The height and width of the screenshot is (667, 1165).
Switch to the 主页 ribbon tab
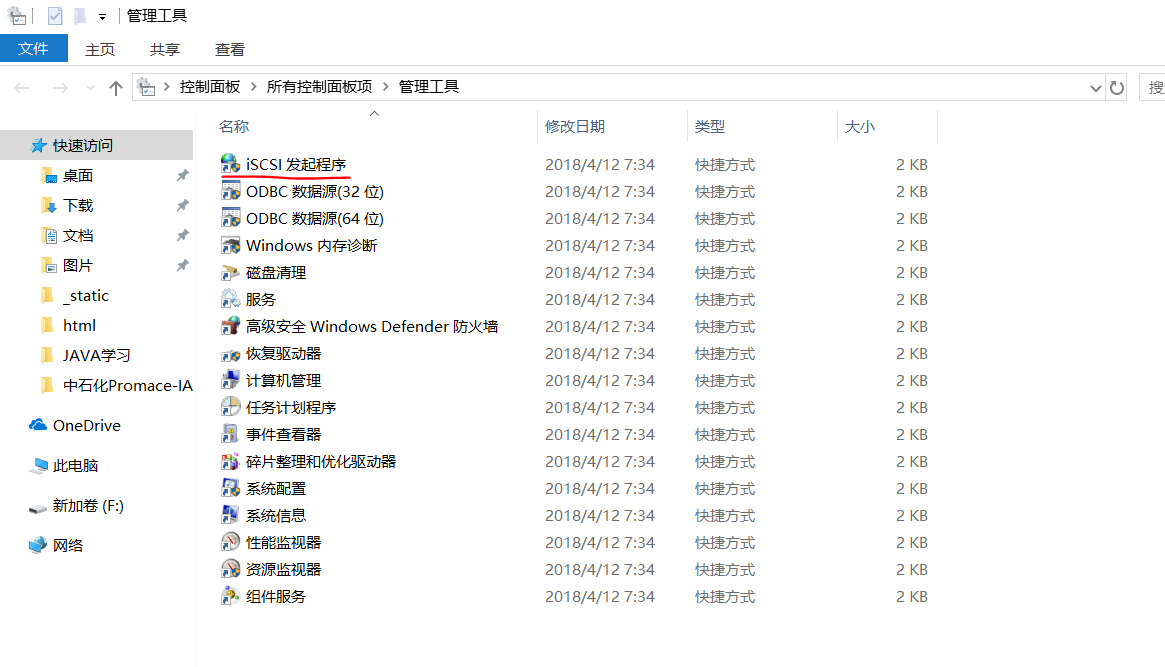point(100,49)
